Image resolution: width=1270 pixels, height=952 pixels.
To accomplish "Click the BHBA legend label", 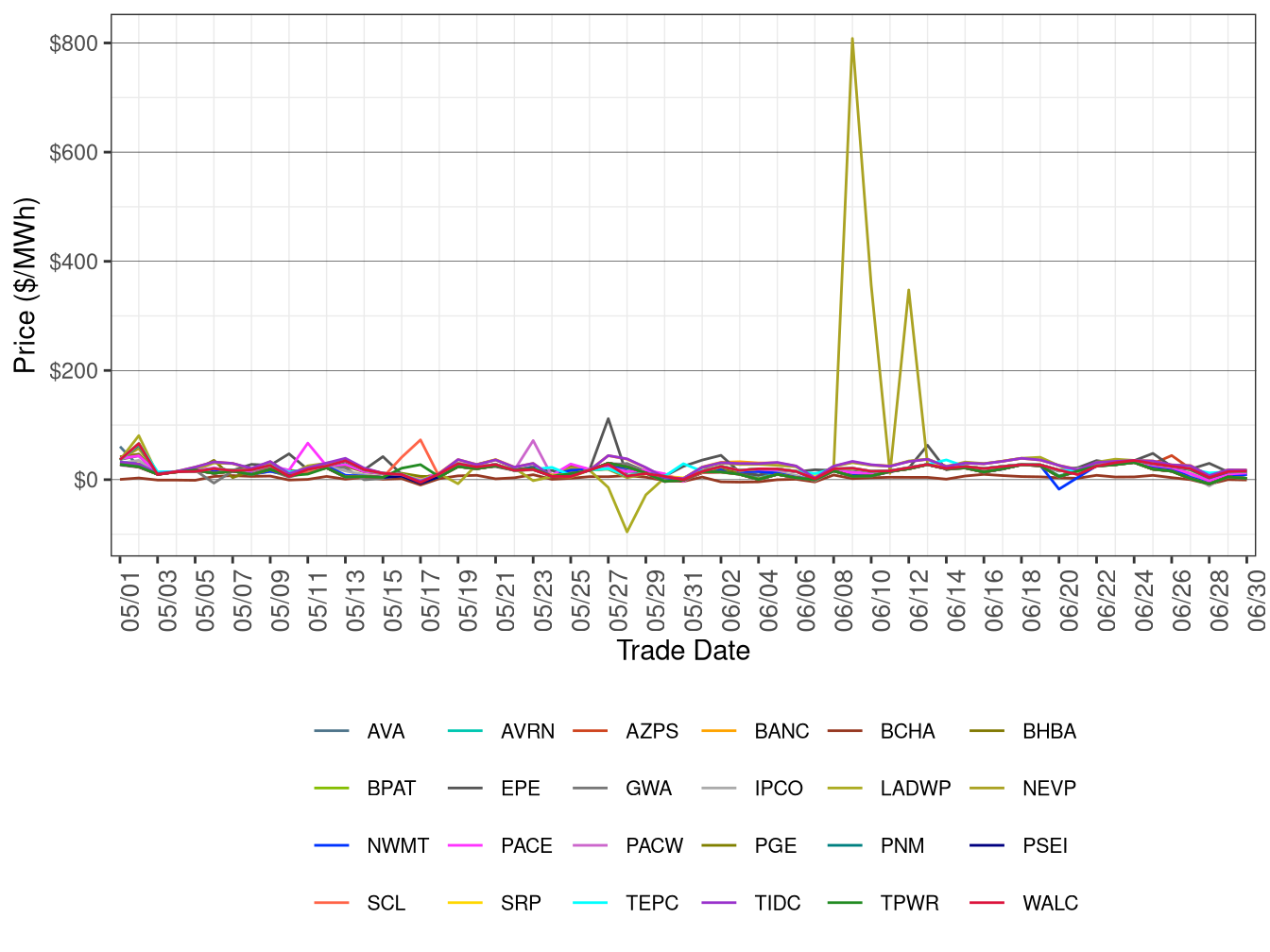I will [1049, 732].
